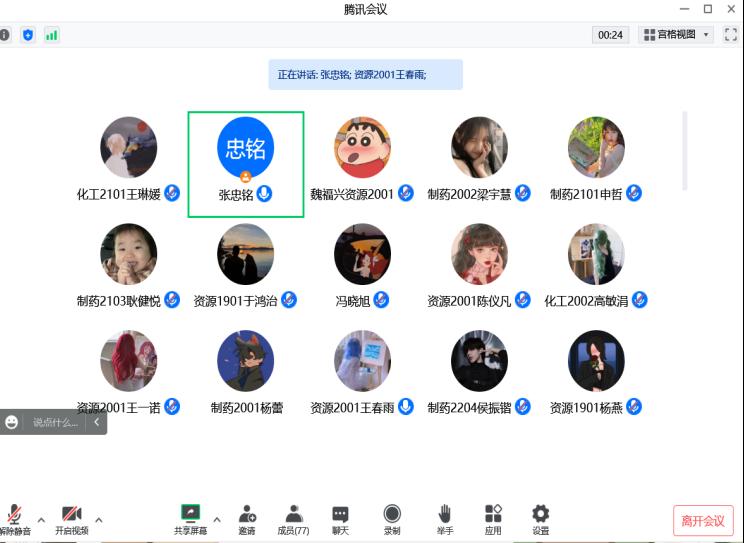The image size is (744, 543).
Task: Raise hand using the 举手 icon
Action: [x=444, y=514]
